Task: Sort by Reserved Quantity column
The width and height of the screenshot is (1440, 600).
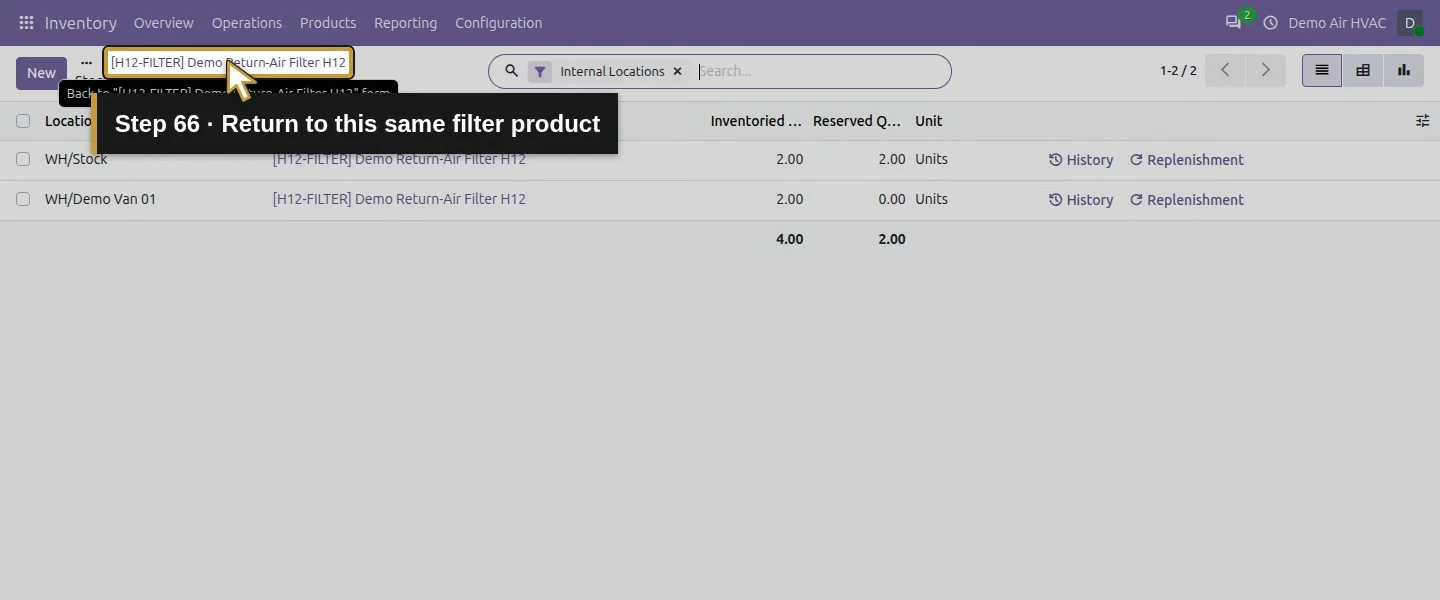Action: point(857,121)
